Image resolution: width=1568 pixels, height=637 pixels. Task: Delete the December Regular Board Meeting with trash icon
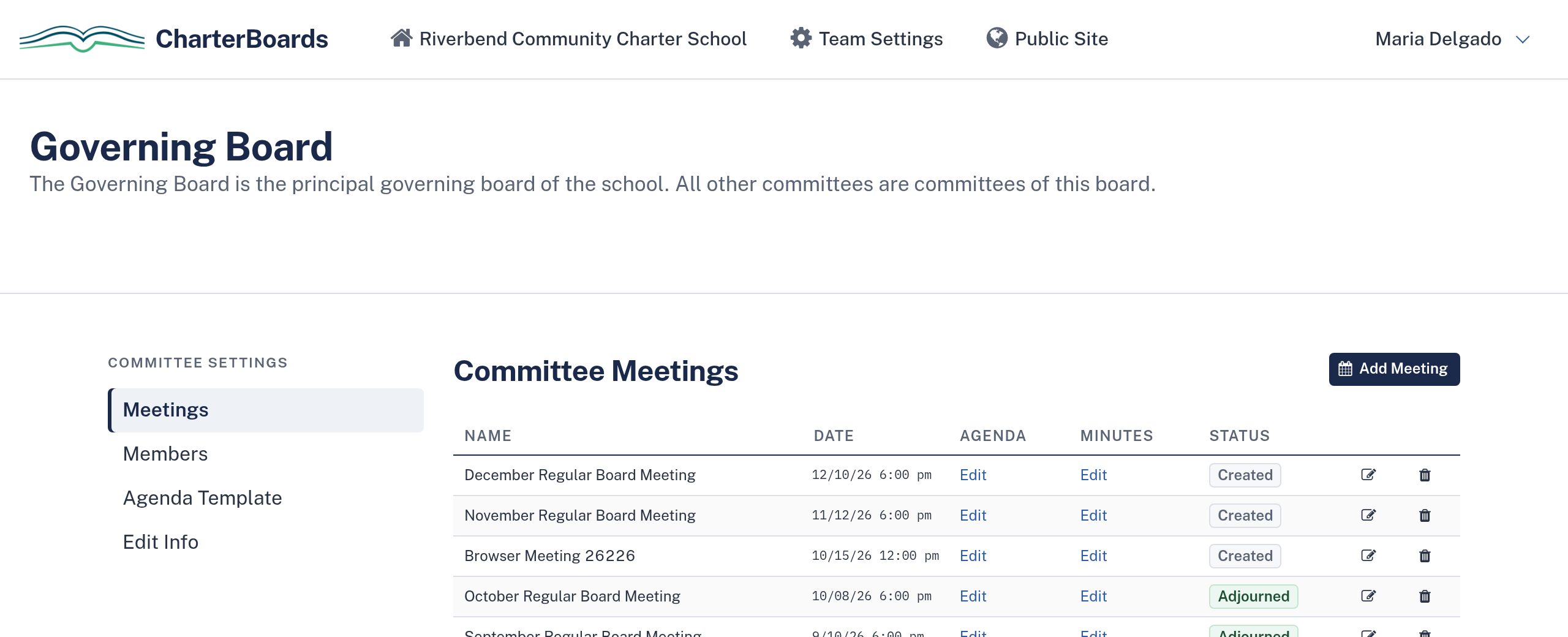coord(1425,475)
